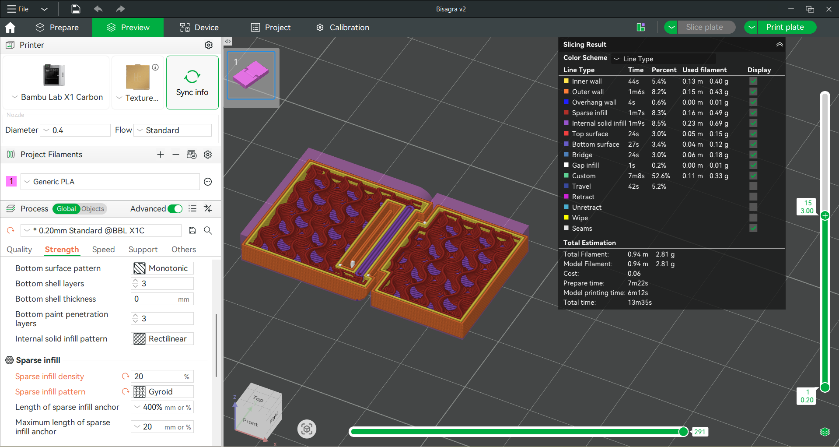Open the Bottom surface pattern Monotonic dropdown

[163, 268]
